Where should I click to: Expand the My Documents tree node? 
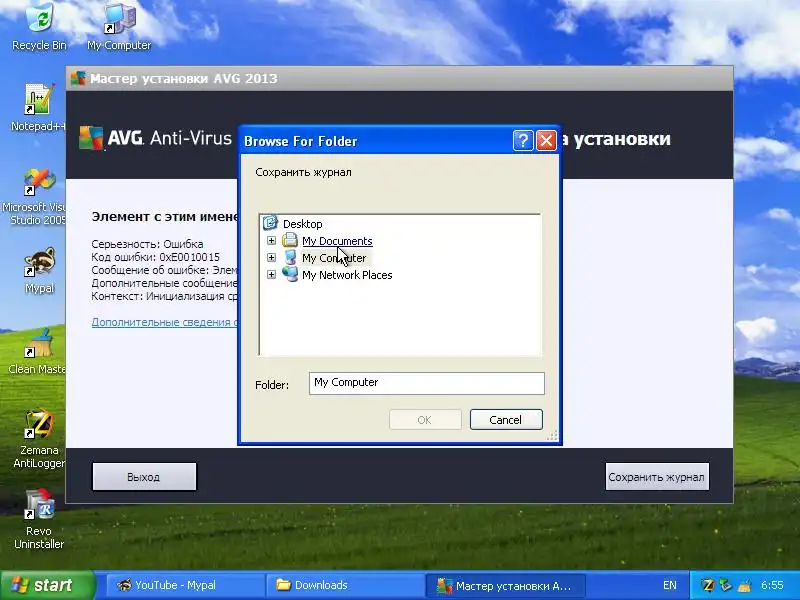pos(271,240)
